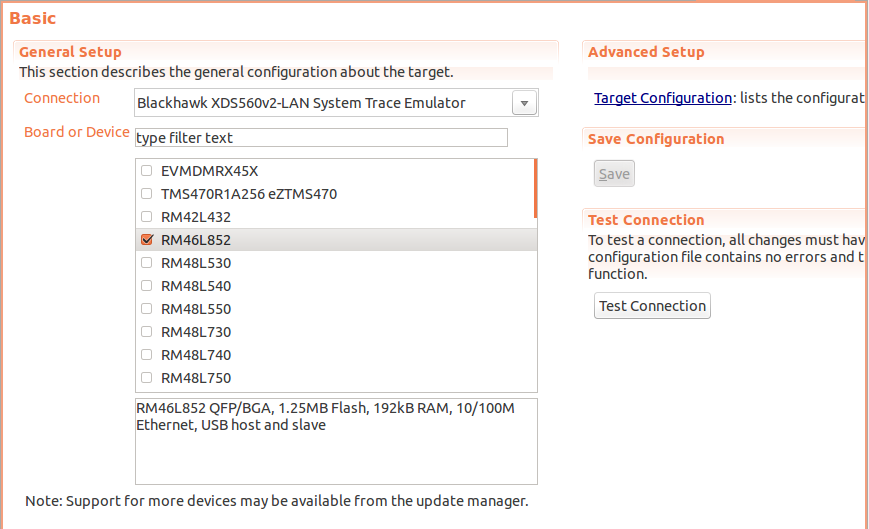Check the RM48L740 device checkbox
Screen dimensions: 869x529
(147, 355)
